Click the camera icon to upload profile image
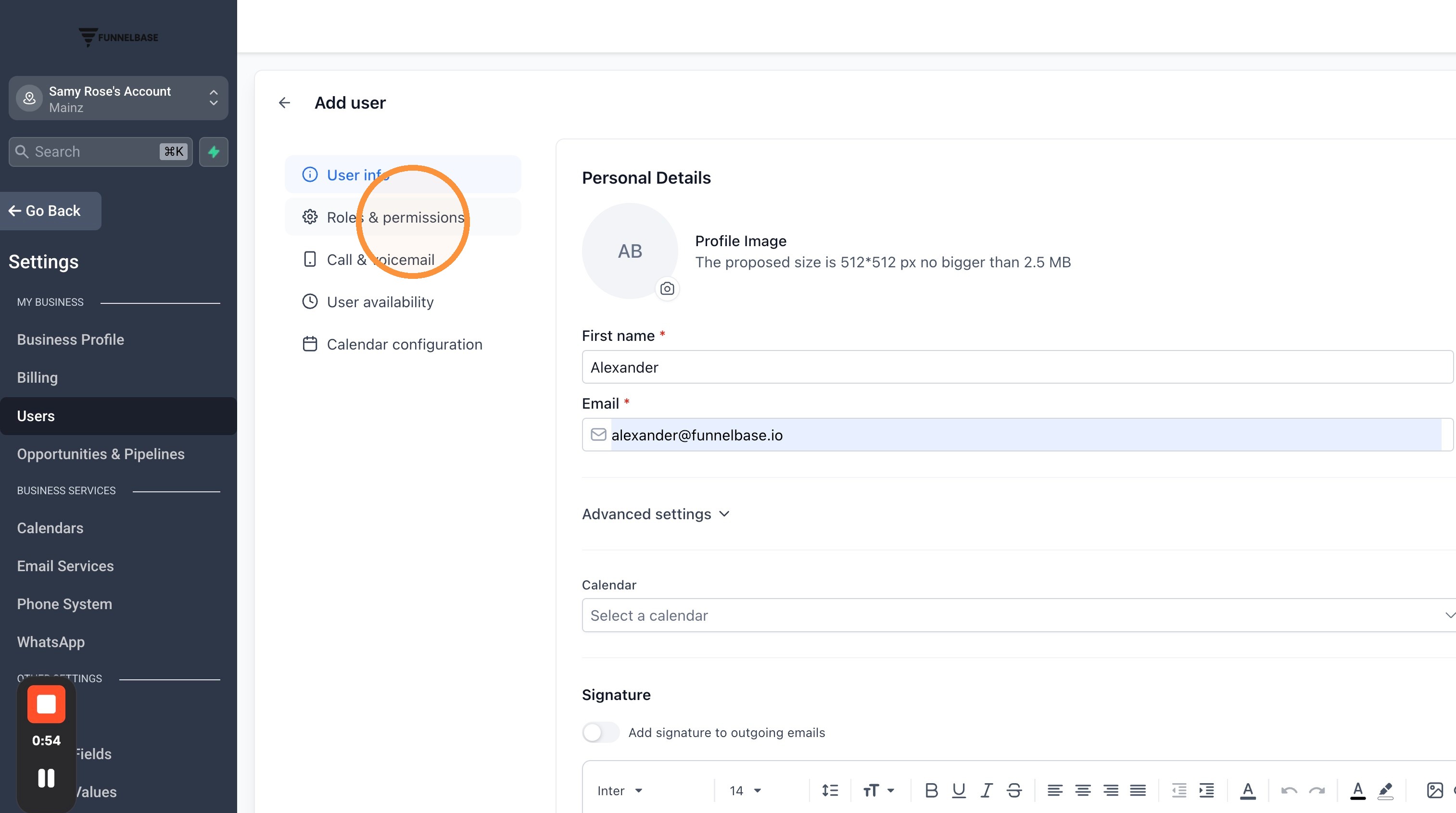Image resolution: width=1456 pixels, height=813 pixels. click(x=667, y=288)
